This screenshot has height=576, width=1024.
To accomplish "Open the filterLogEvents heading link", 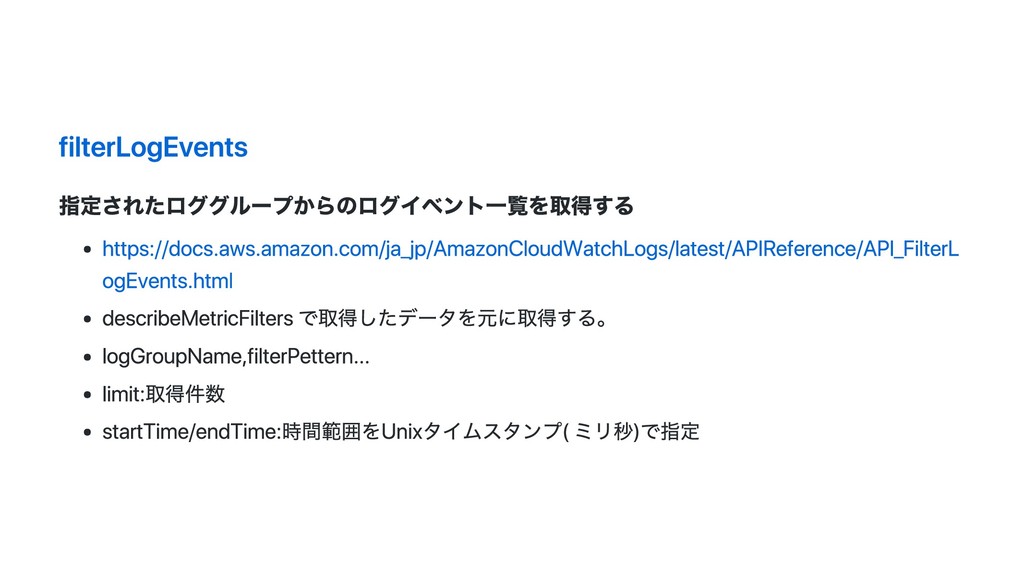I will (153, 148).
